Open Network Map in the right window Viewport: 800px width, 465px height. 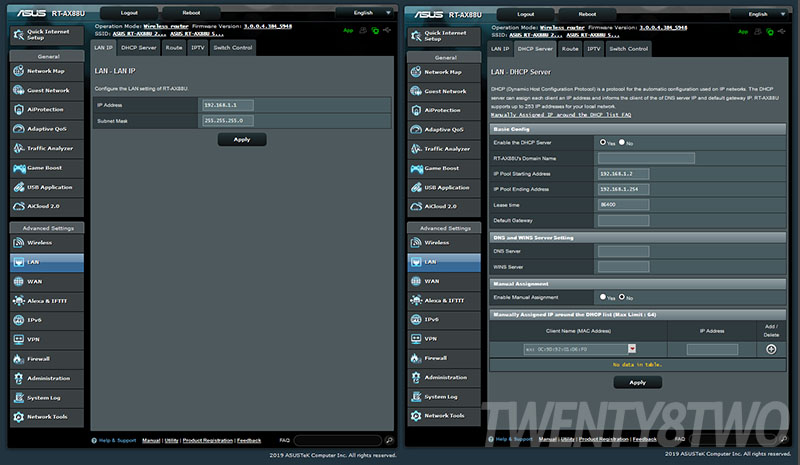pos(444,72)
